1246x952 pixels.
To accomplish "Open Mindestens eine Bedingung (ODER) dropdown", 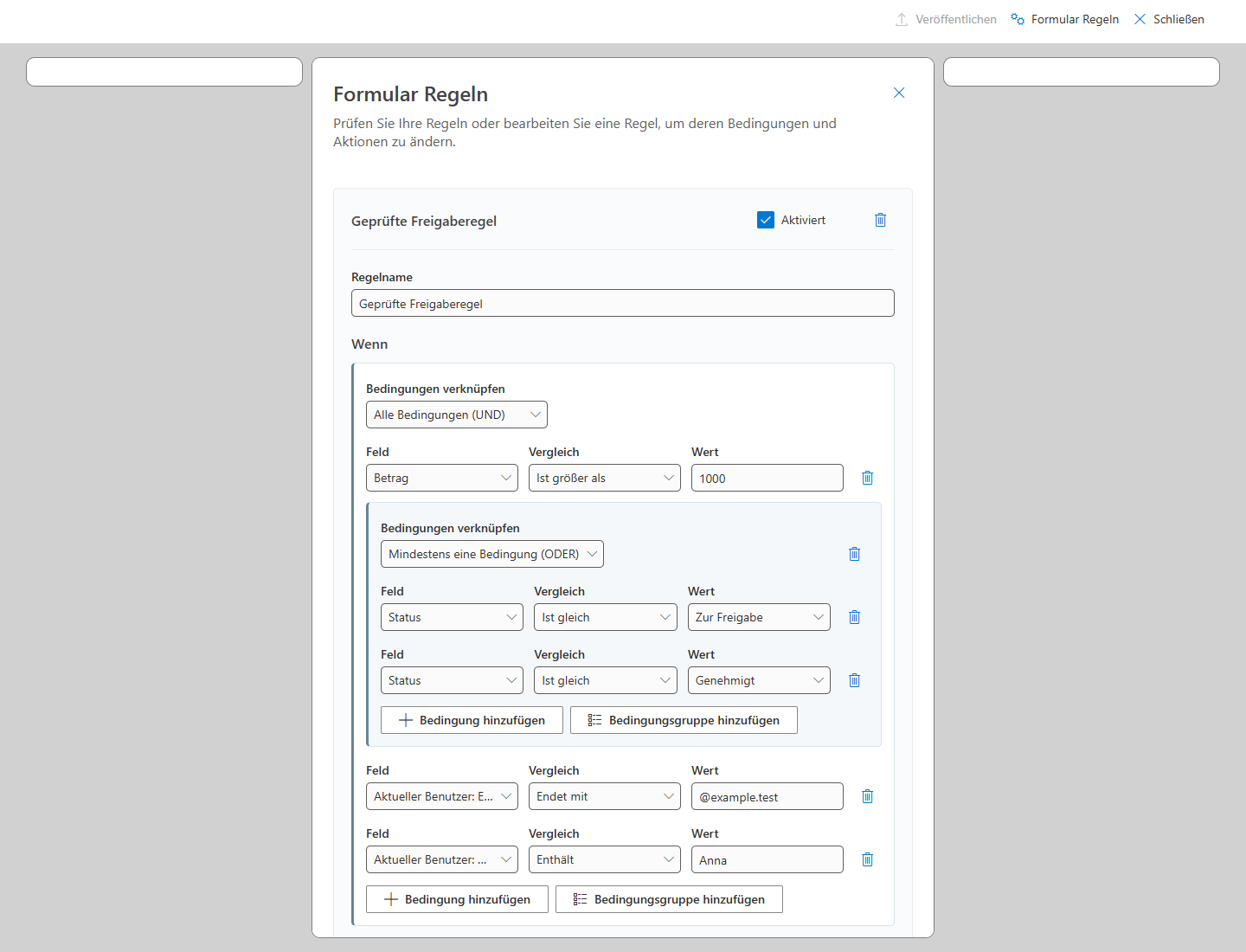I will tap(492, 554).
